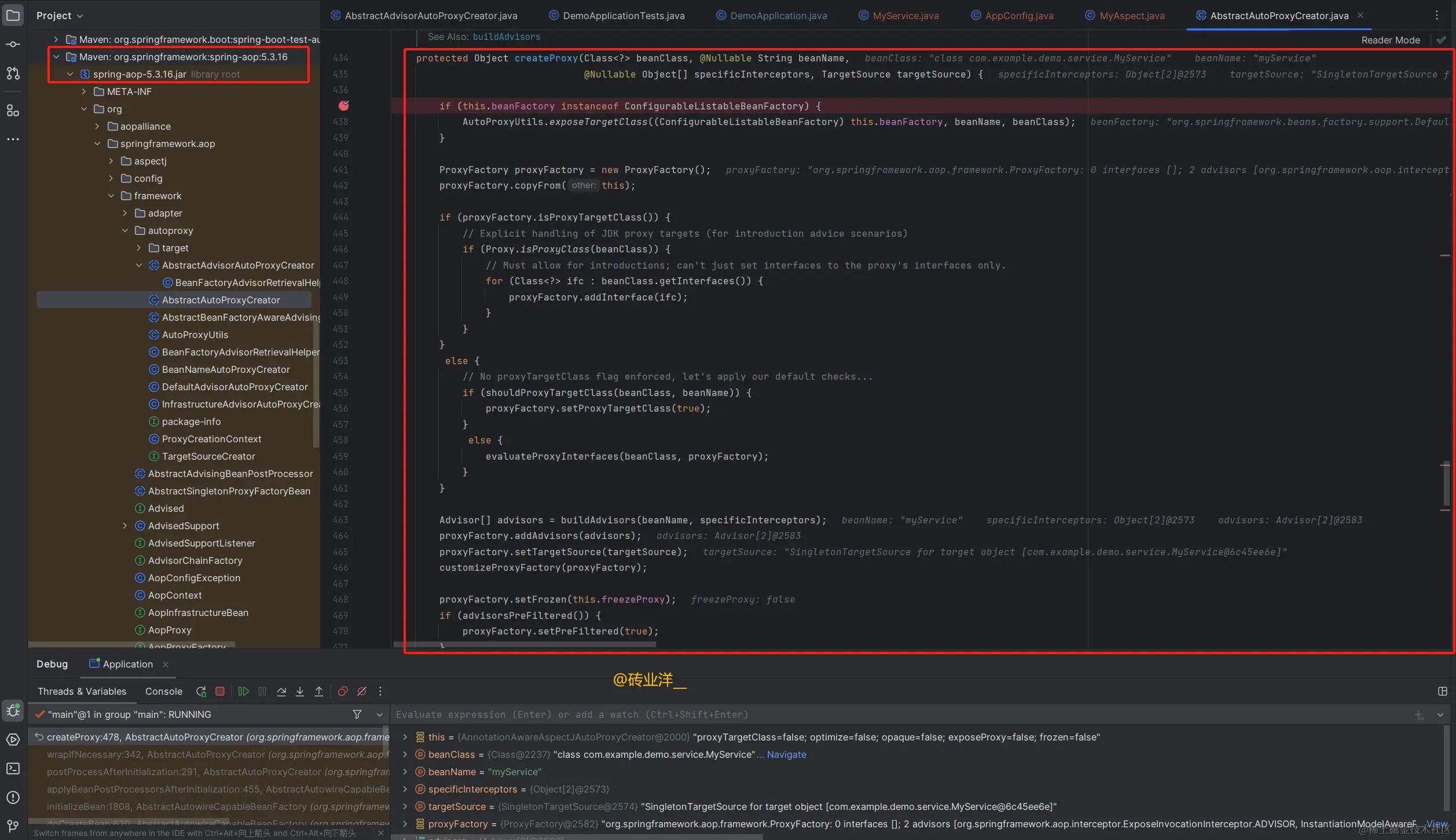The image size is (1456, 840).
Task: Open View Breakpoints dialog icon
Action: (x=343, y=691)
